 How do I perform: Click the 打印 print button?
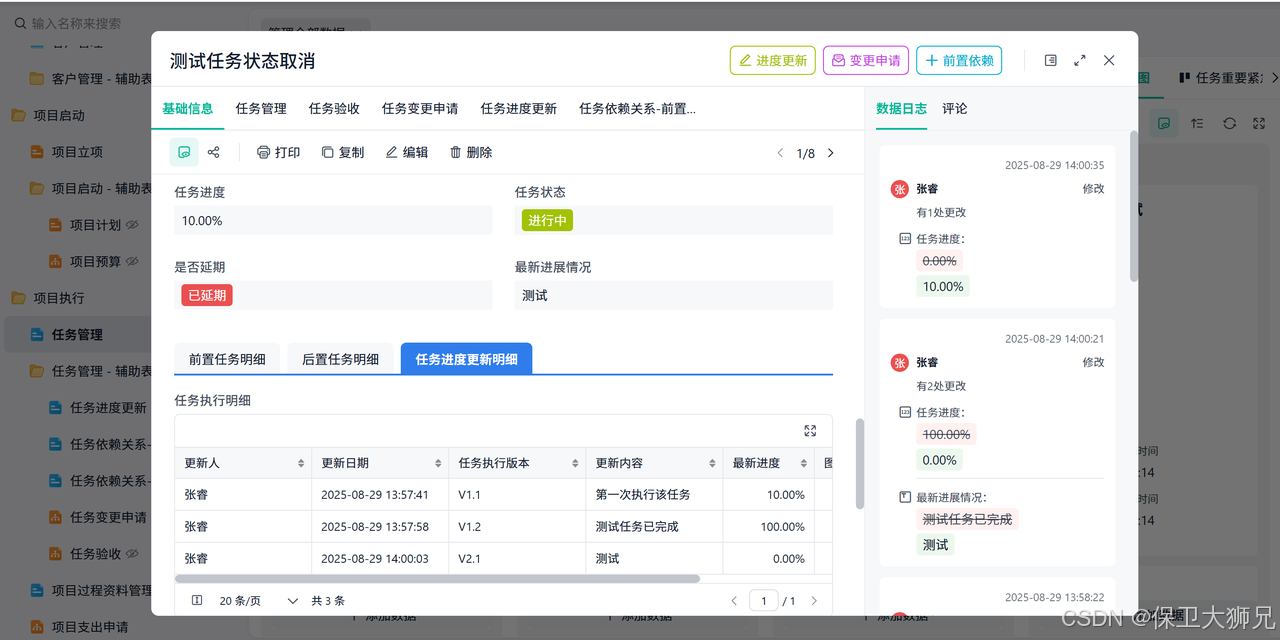tap(278, 152)
